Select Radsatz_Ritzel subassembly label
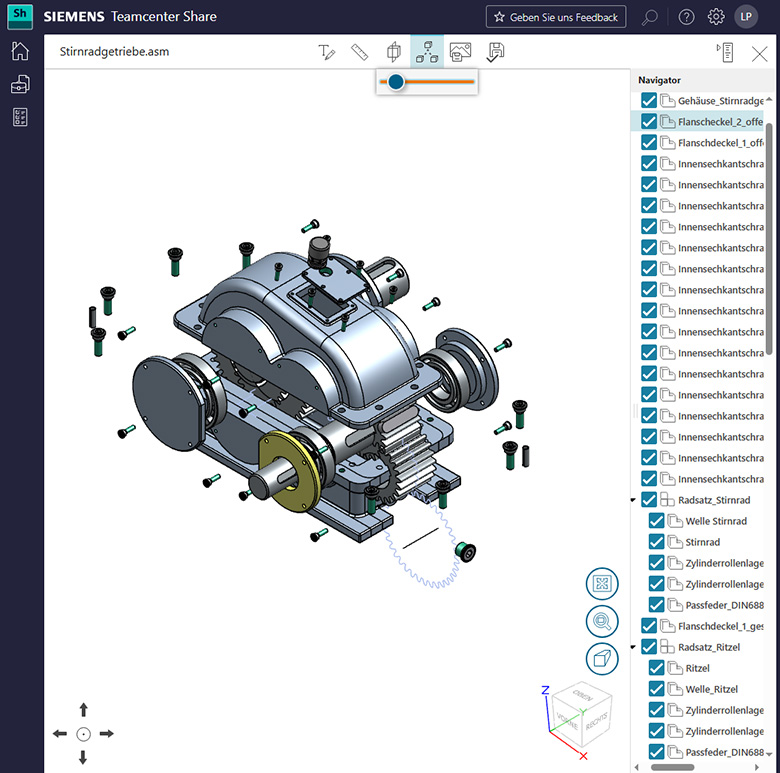 (x=709, y=648)
